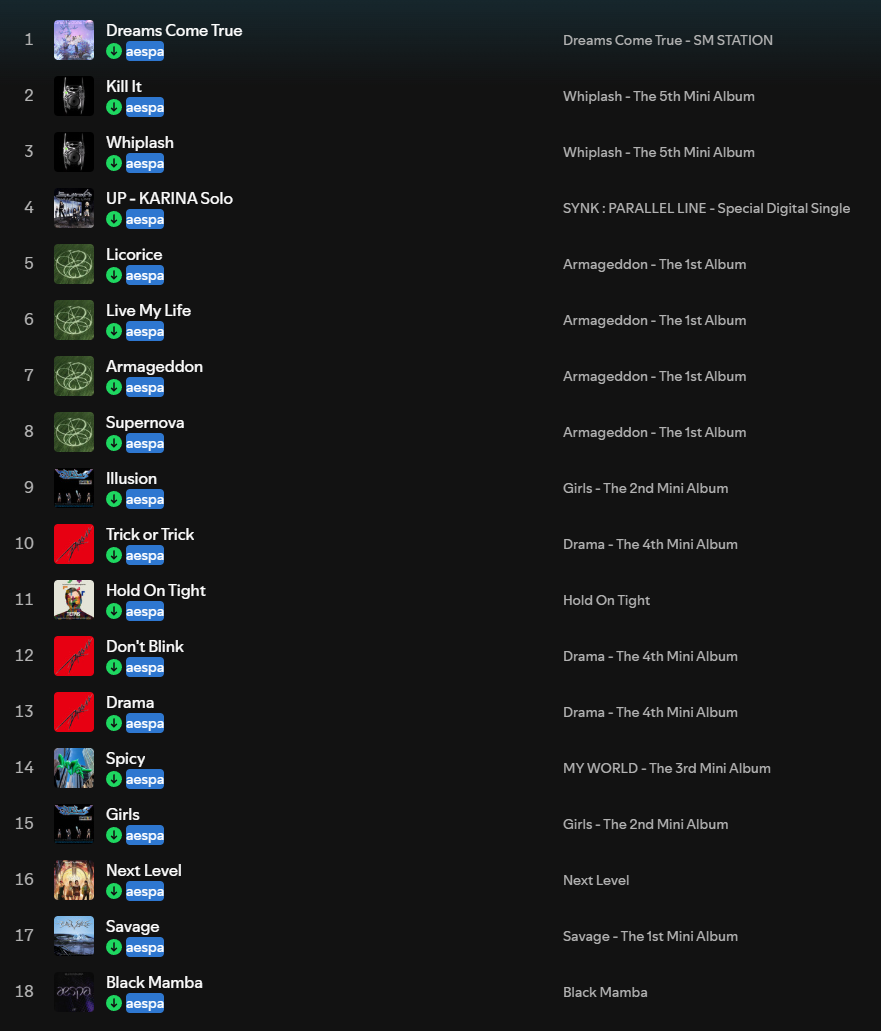The width and height of the screenshot is (881, 1031).
Task: Open the Armageddon album link on the Licorice row
Action: tap(654, 264)
